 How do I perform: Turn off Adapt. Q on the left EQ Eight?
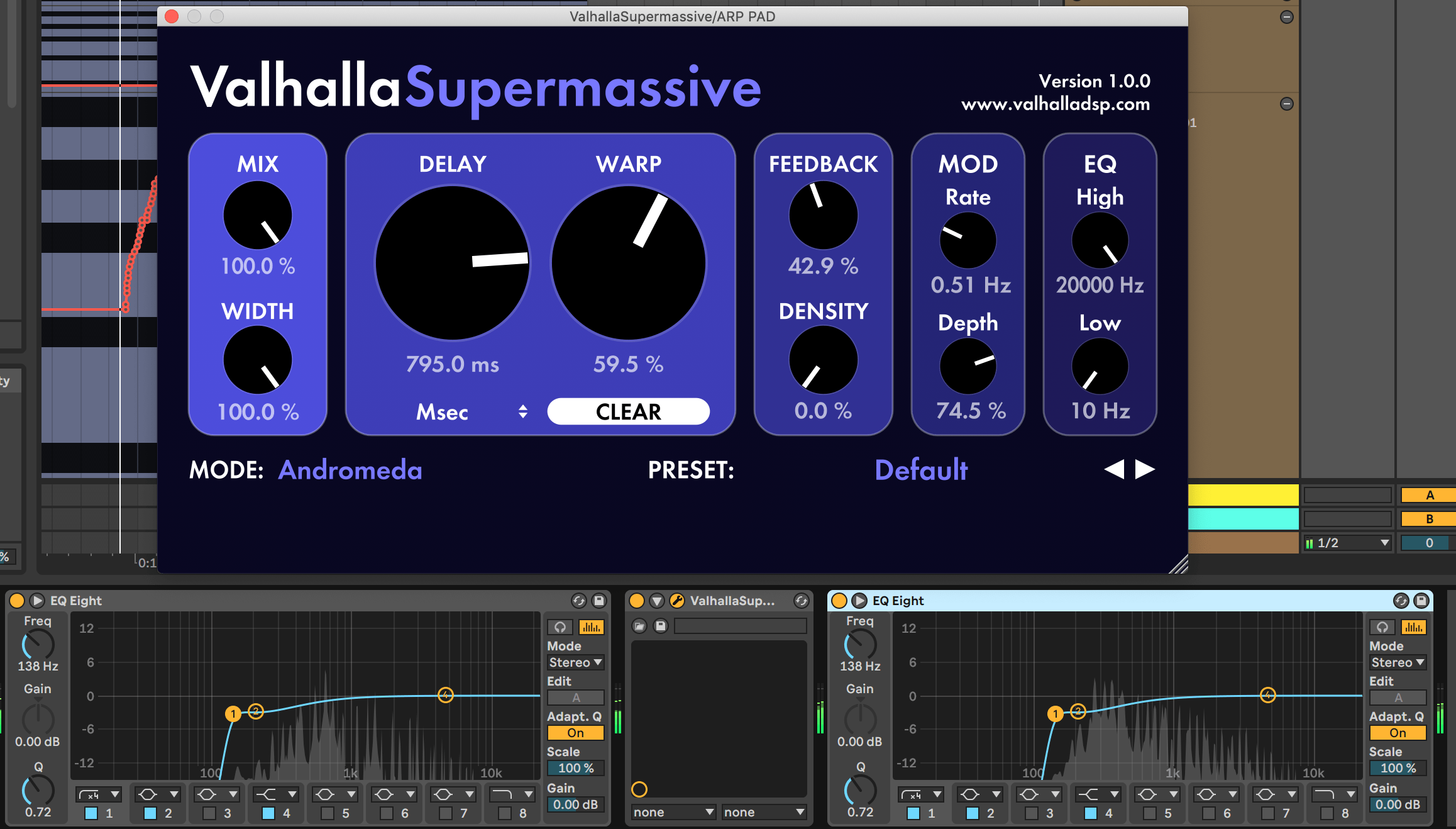tap(575, 732)
